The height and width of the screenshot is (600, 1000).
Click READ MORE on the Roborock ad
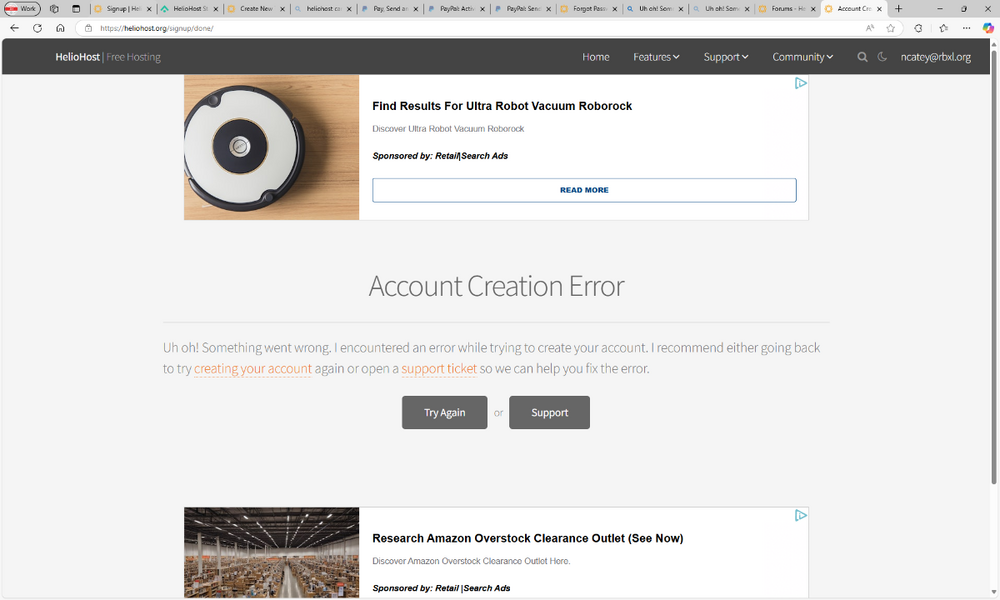584,190
